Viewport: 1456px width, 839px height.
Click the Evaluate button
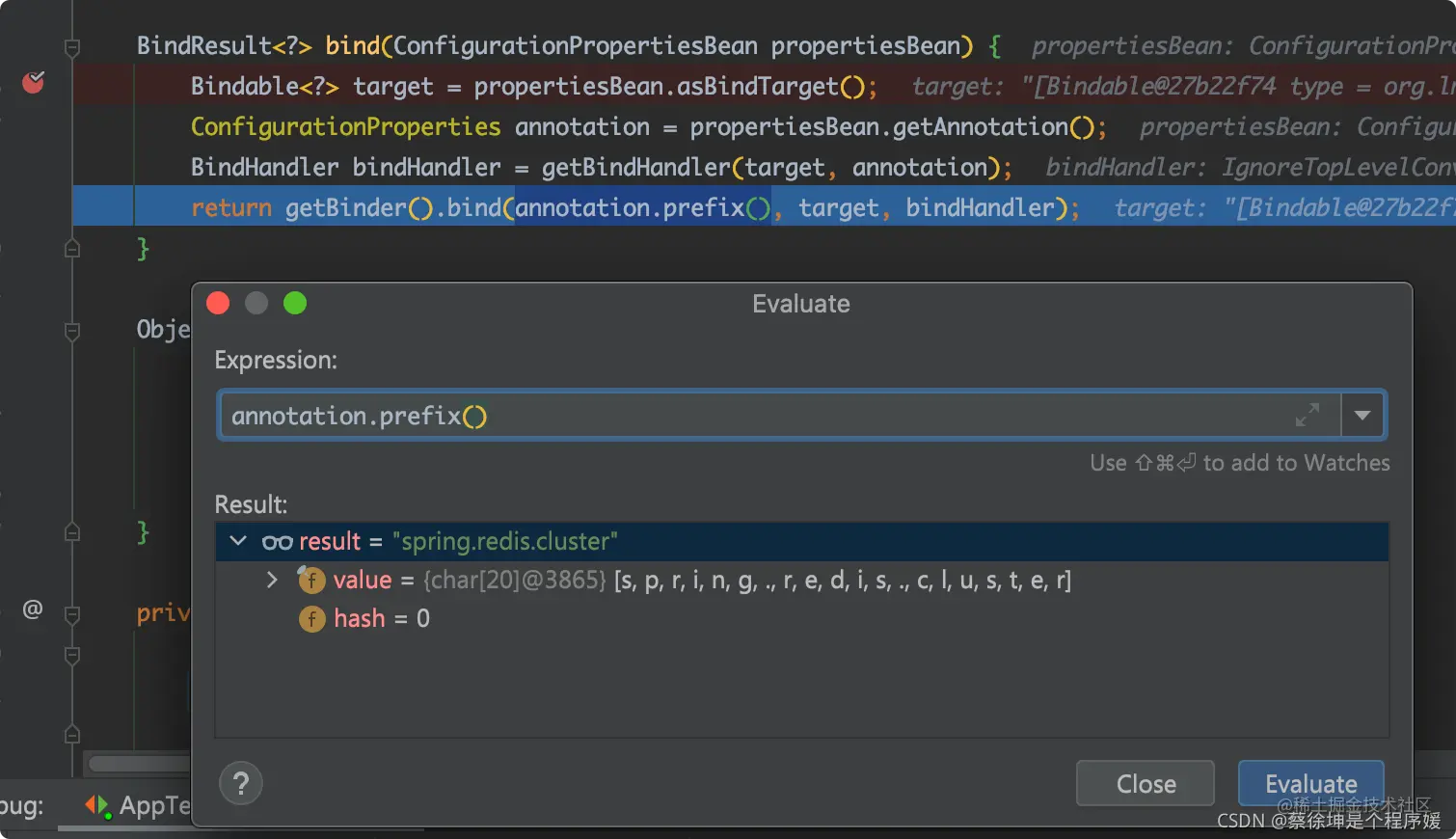1311,783
